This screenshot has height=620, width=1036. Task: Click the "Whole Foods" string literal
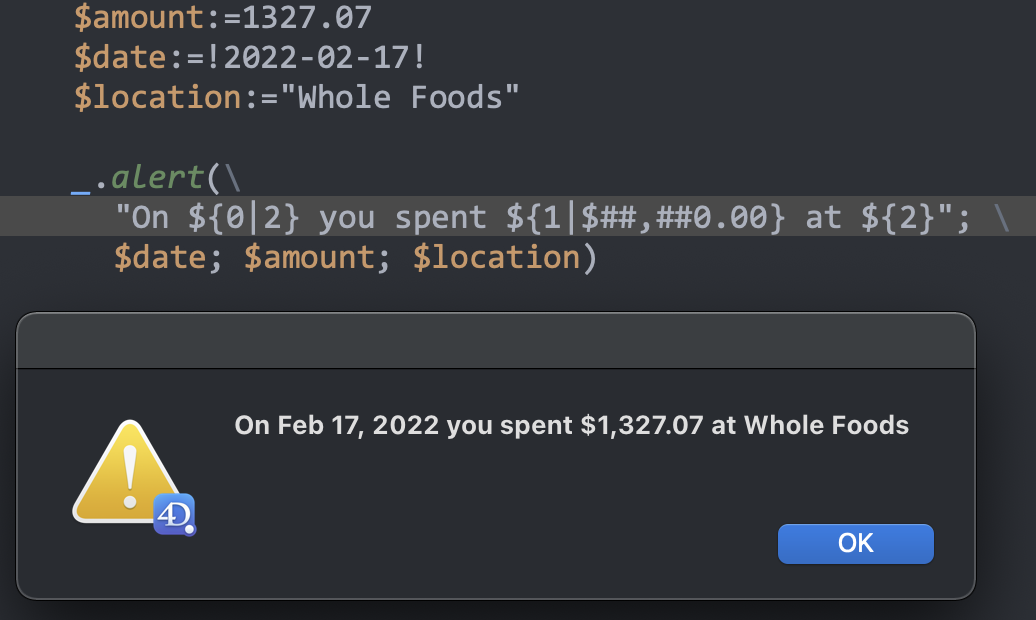[408, 97]
